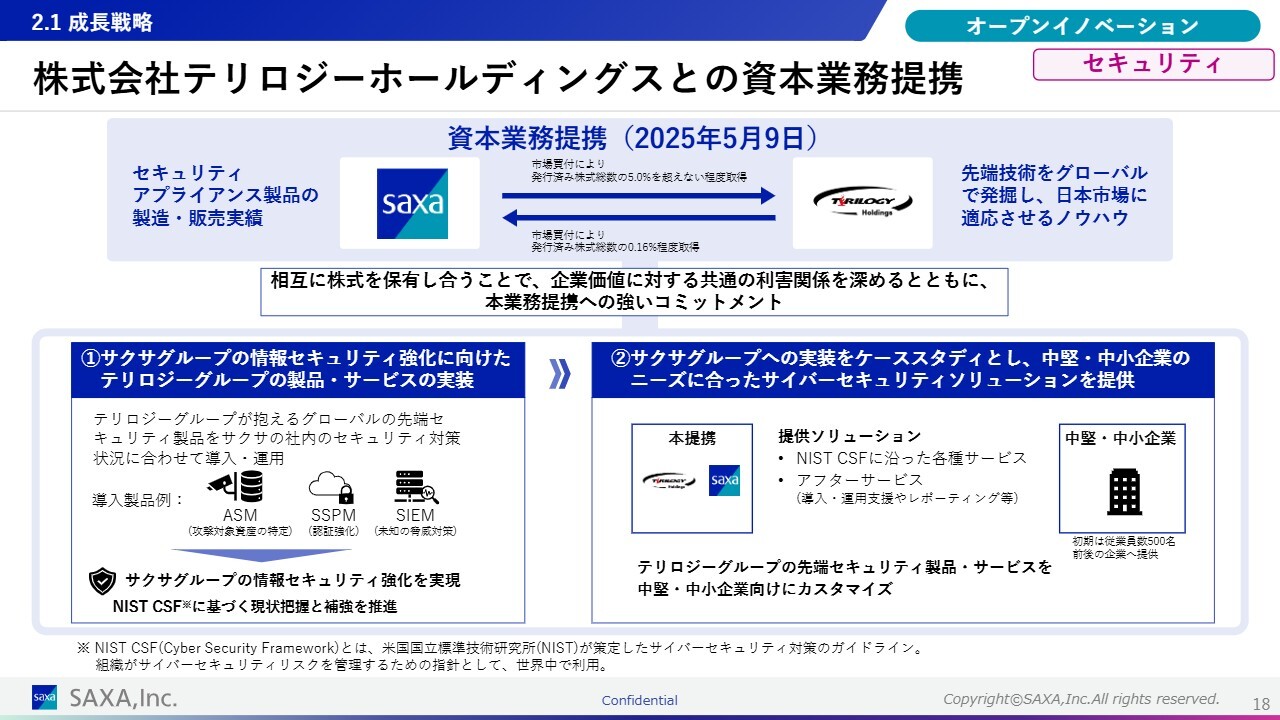Click the ASM label text

(239, 516)
